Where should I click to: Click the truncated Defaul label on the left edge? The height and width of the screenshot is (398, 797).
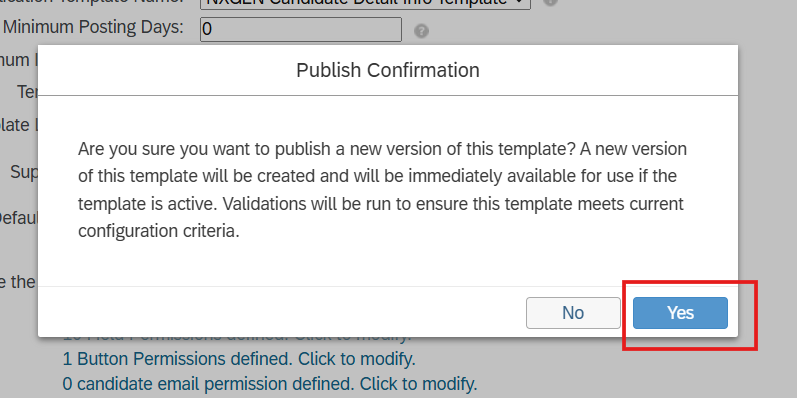pyautogui.click(x=19, y=219)
